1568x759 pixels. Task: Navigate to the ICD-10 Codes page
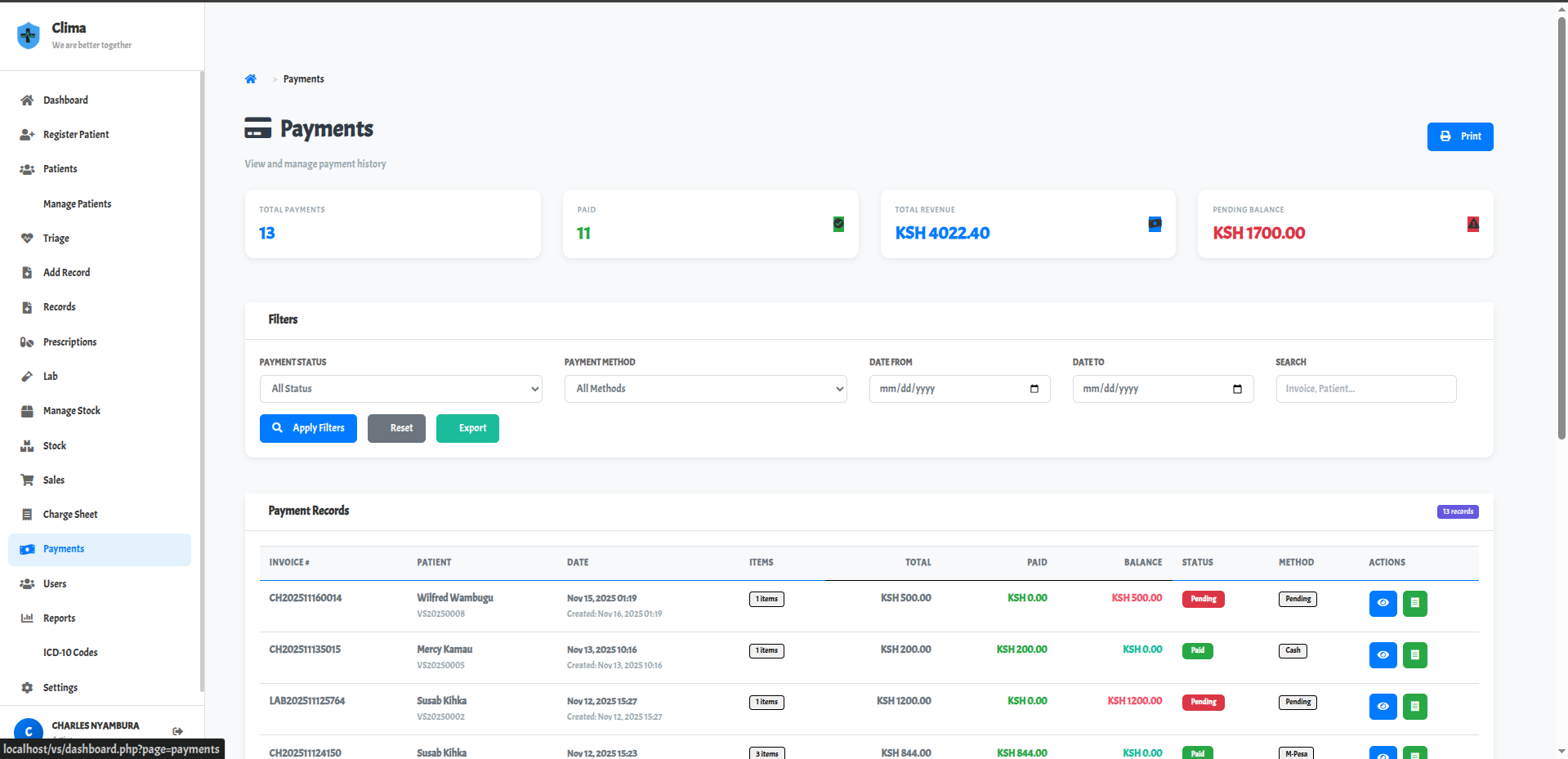[70, 652]
